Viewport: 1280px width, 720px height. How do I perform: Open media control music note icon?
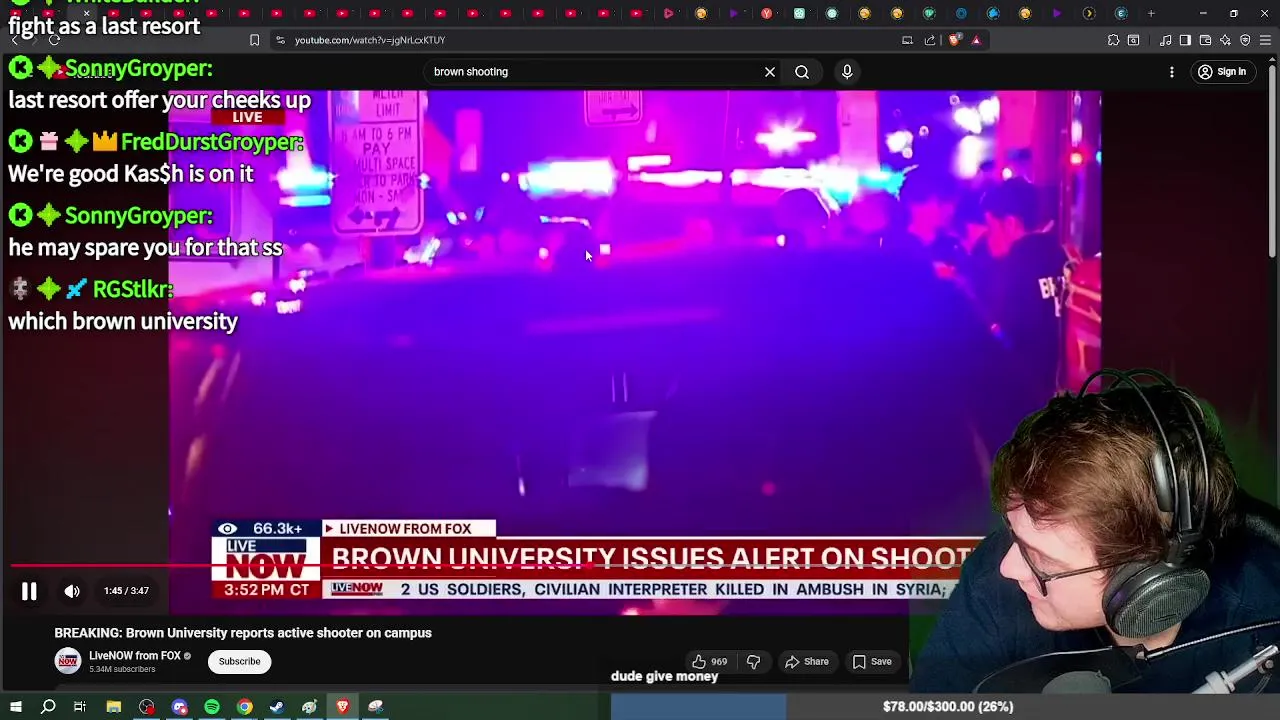1165,40
